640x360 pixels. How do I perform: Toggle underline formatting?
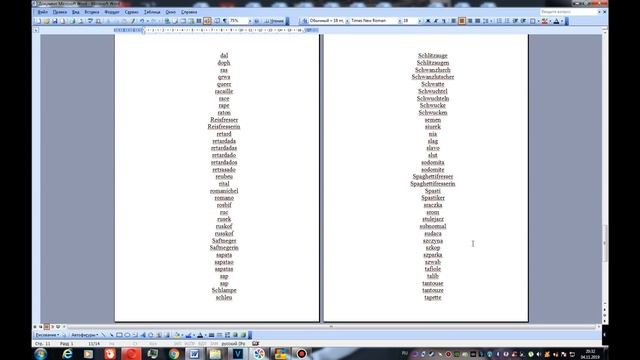[x=444, y=21]
